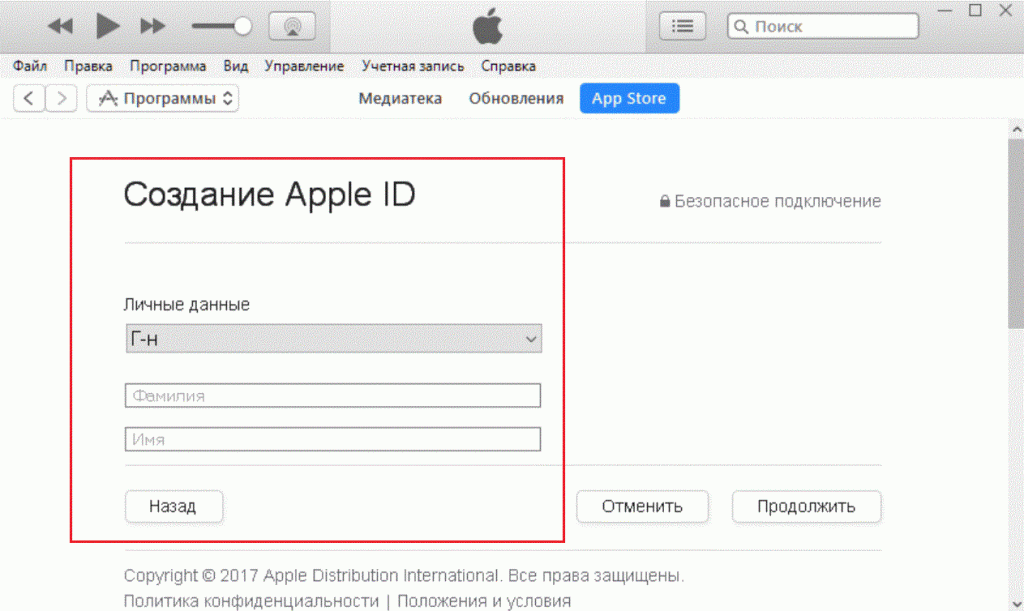Screen dimensions: 1024x611
Task: Click the rewind playback button
Action: [x=61, y=26]
